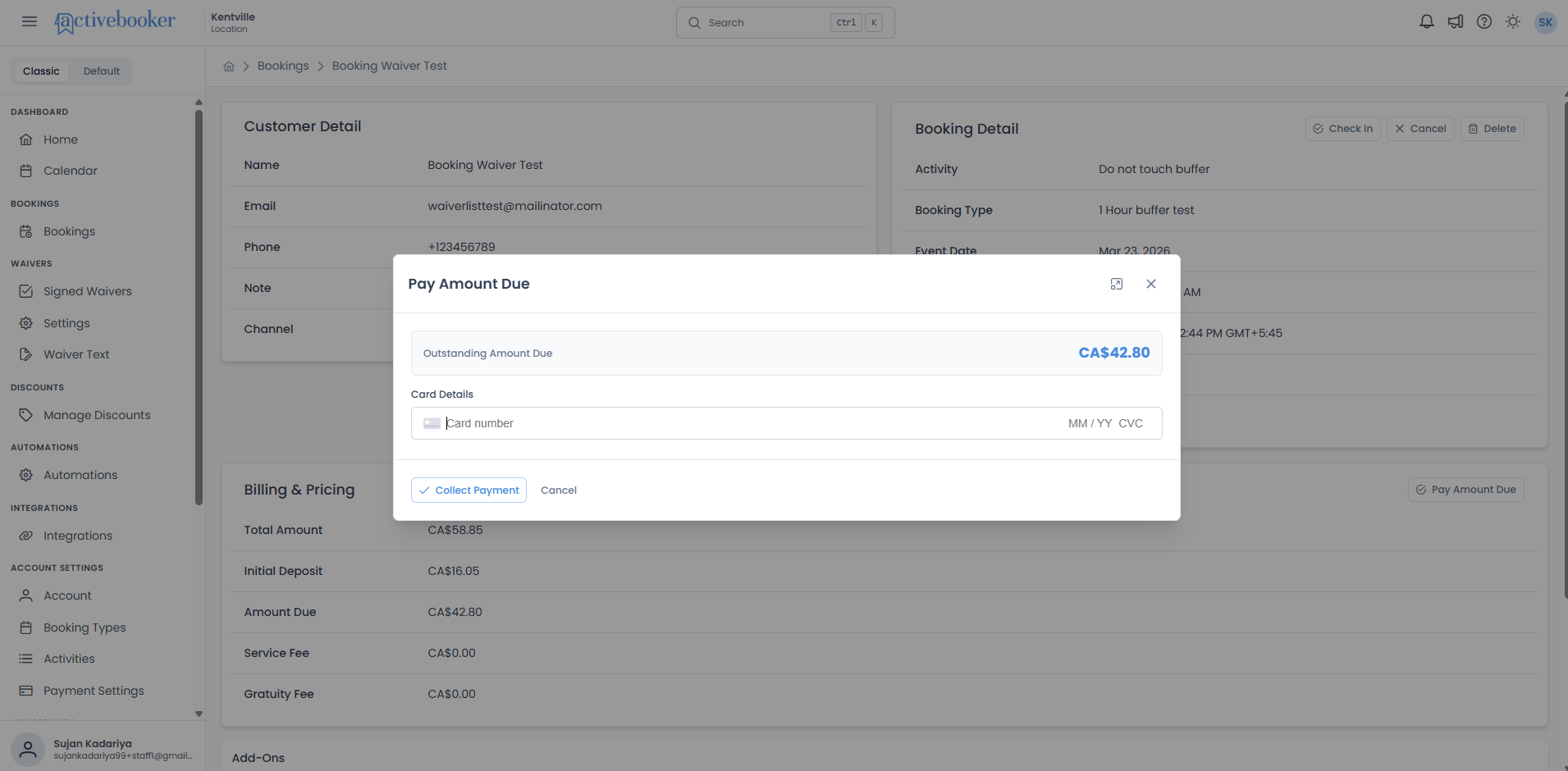The image size is (1568, 771).
Task: Click the Pay Amount Due button
Action: point(1465,490)
